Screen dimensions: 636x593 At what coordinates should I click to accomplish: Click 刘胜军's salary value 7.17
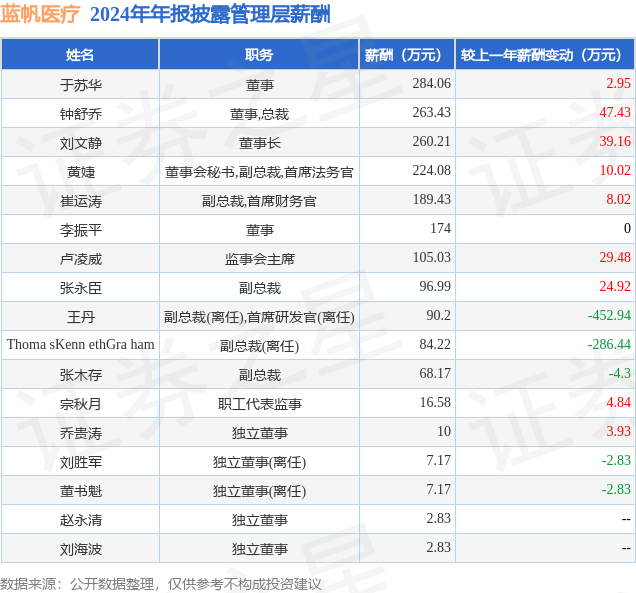438,460
